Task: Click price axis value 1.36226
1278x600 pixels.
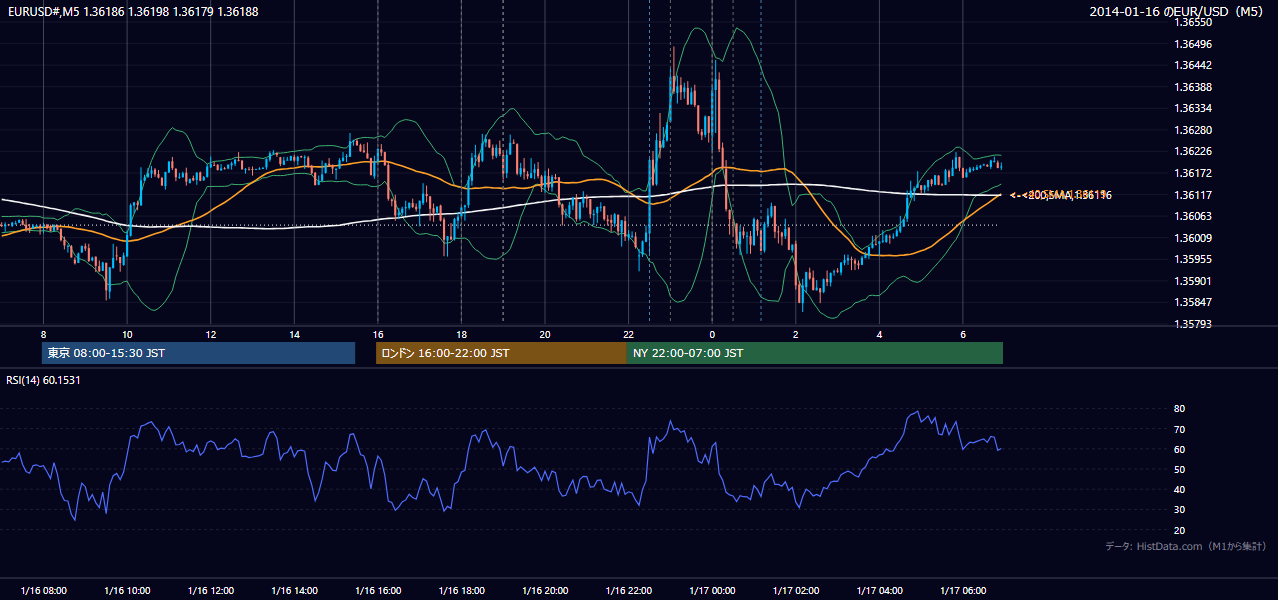Action: [x=1192, y=152]
